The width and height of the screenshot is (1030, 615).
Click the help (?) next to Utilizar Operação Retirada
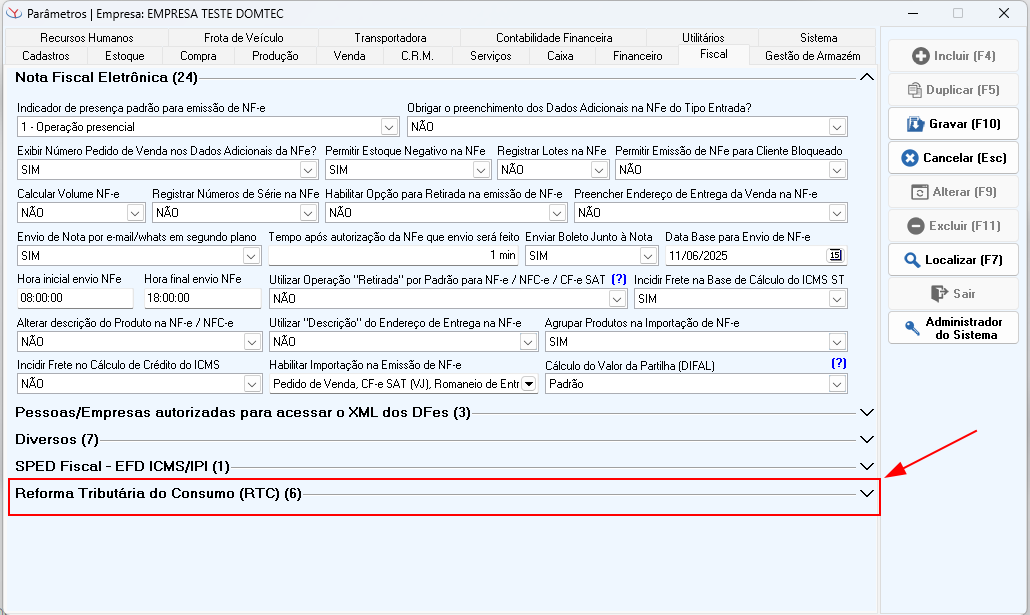[x=619, y=279]
